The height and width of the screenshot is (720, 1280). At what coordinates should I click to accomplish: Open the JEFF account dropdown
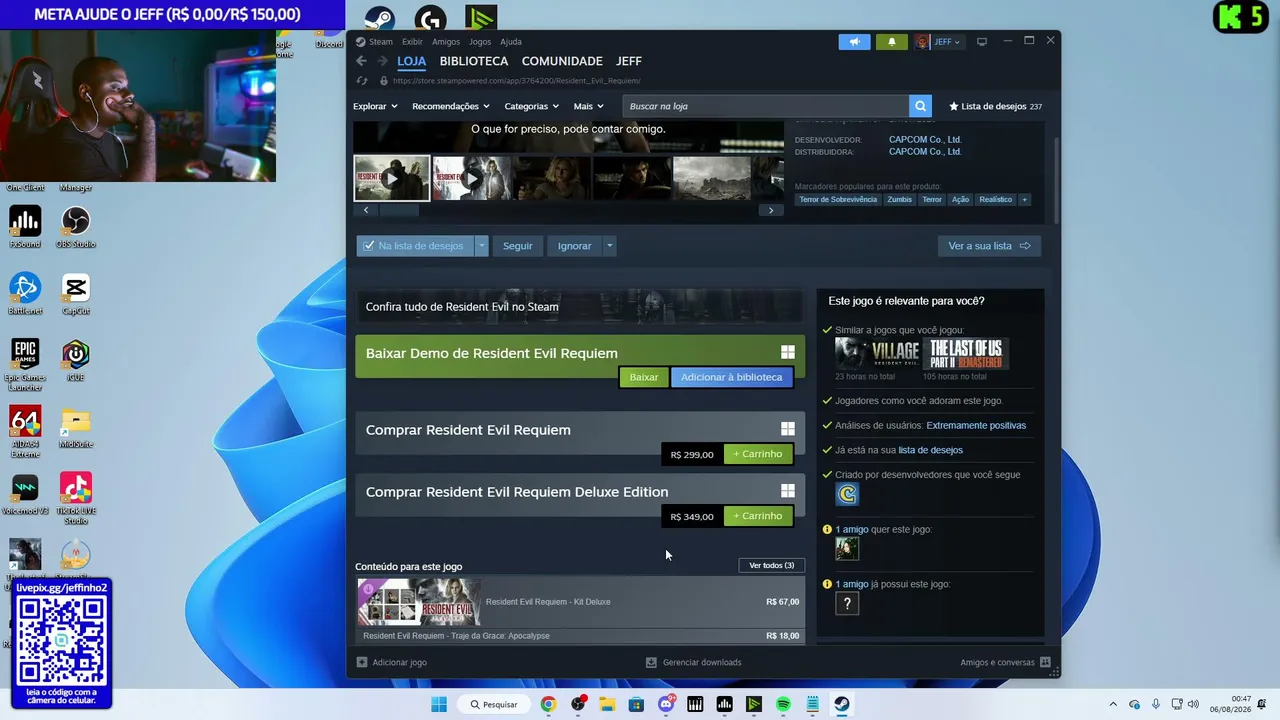[938, 42]
